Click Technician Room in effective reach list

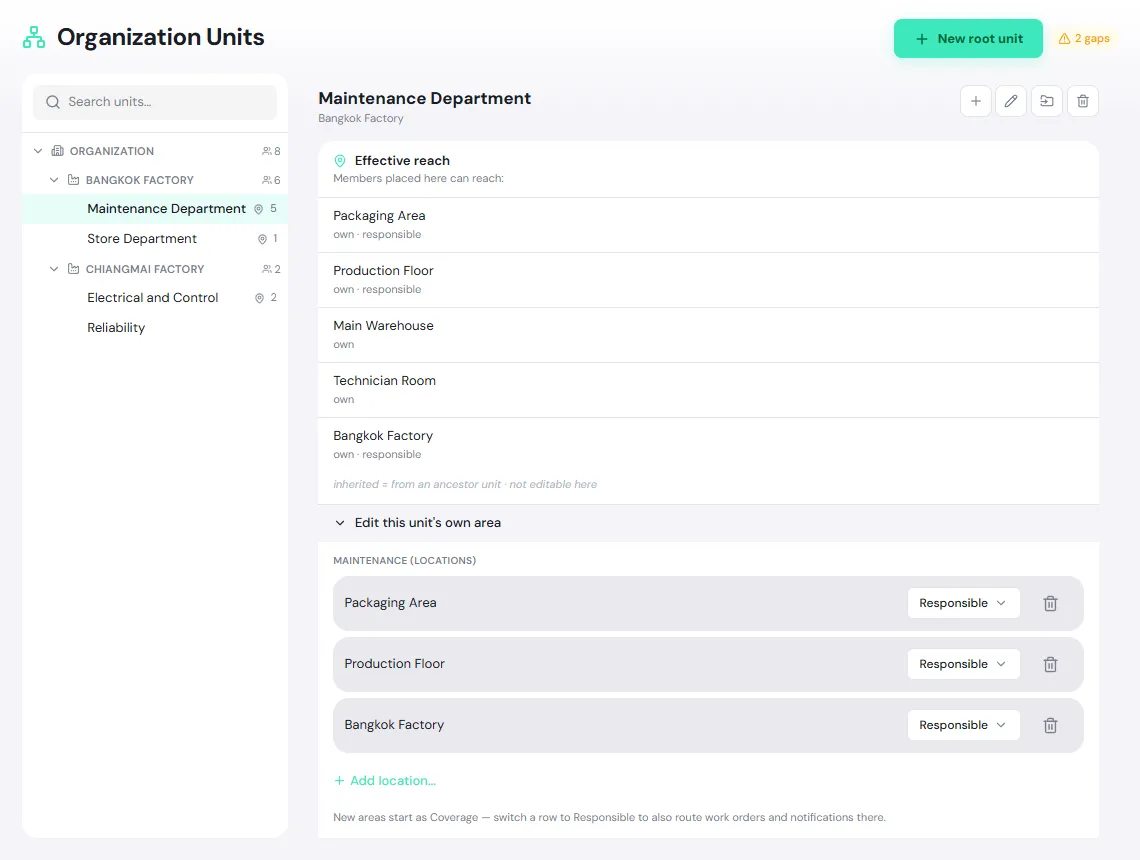[708, 390]
